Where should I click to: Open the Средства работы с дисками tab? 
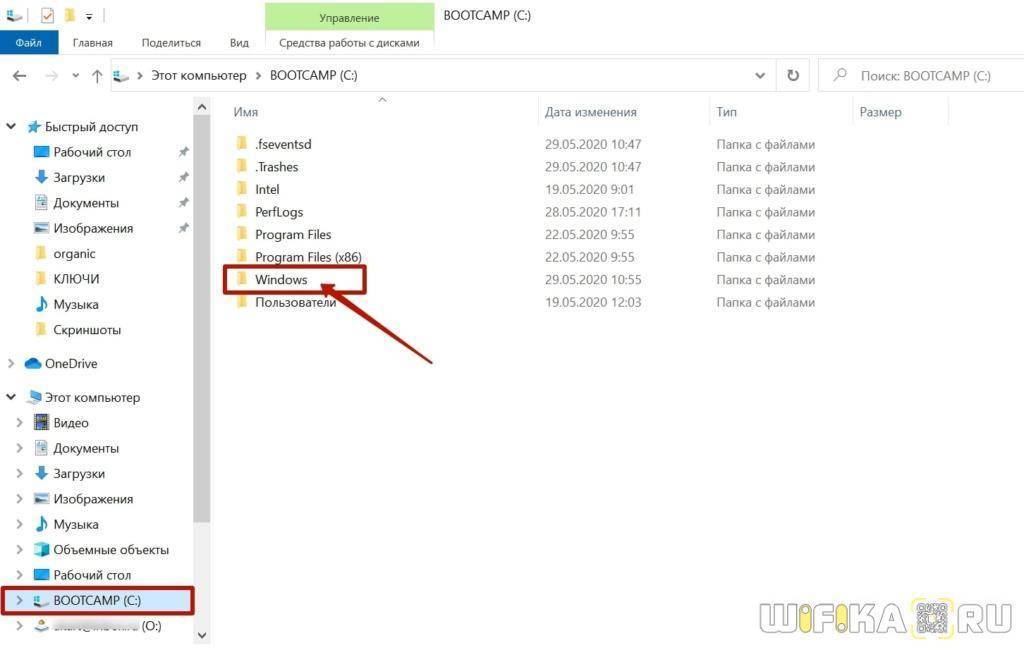point(349,43)
